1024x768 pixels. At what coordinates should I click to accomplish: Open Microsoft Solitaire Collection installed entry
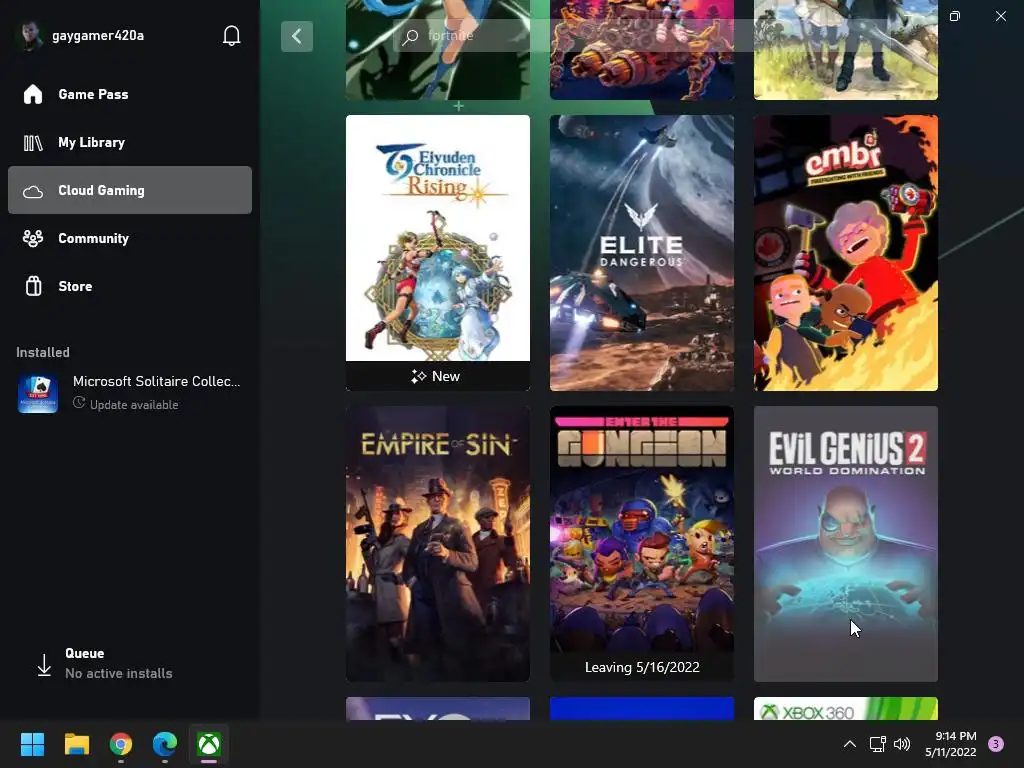tap(130, 392)
